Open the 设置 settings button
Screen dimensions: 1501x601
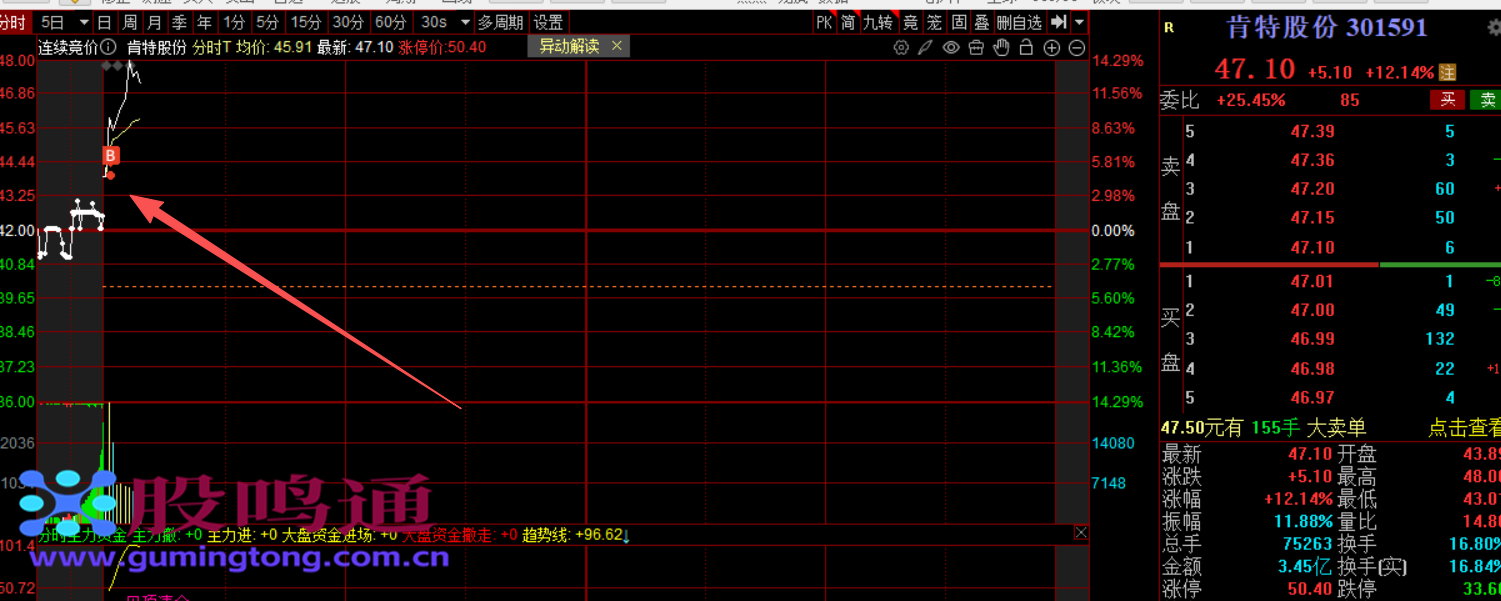(548, 22)
